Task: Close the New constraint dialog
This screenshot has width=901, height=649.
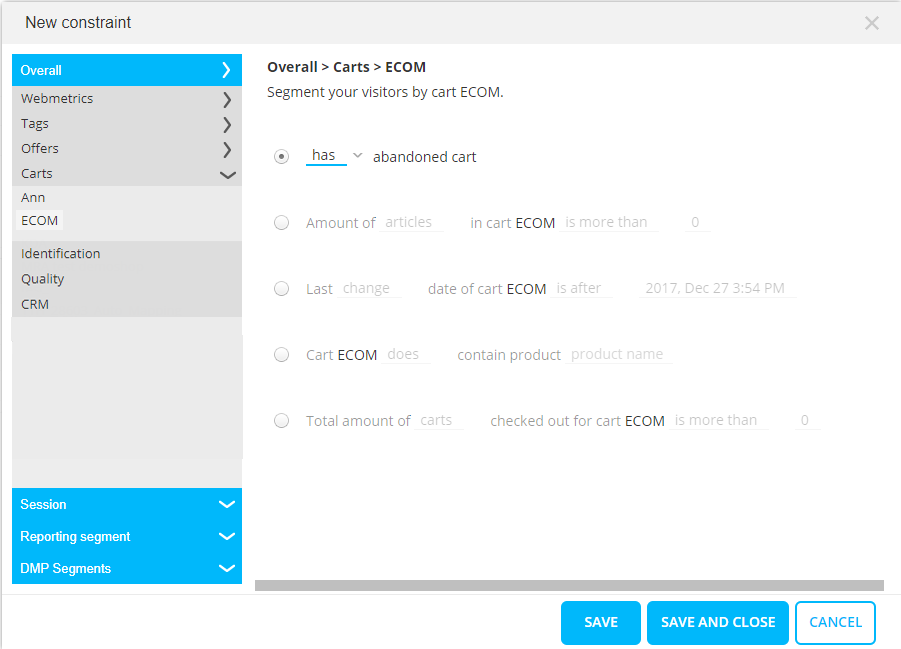Action: (x=871, y=23)
